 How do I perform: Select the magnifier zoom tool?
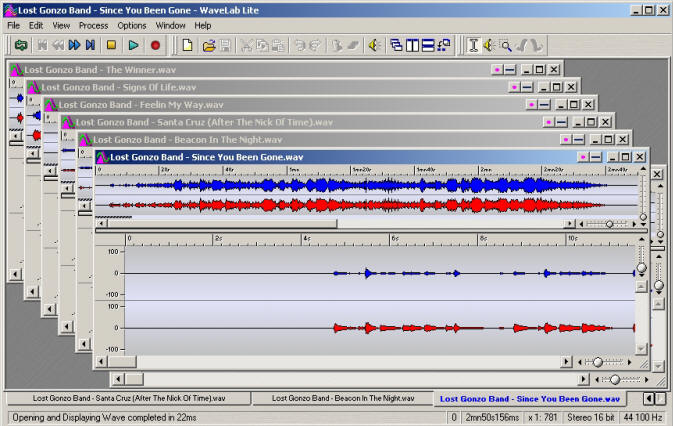[x=506, y=45]
